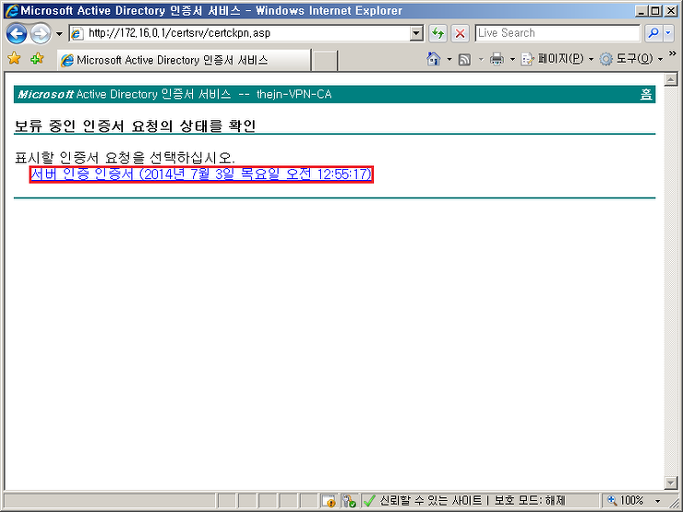Click the 홈 link in the green banner
683x512 pixels.
pyautogui.click(x=646, y=94)
